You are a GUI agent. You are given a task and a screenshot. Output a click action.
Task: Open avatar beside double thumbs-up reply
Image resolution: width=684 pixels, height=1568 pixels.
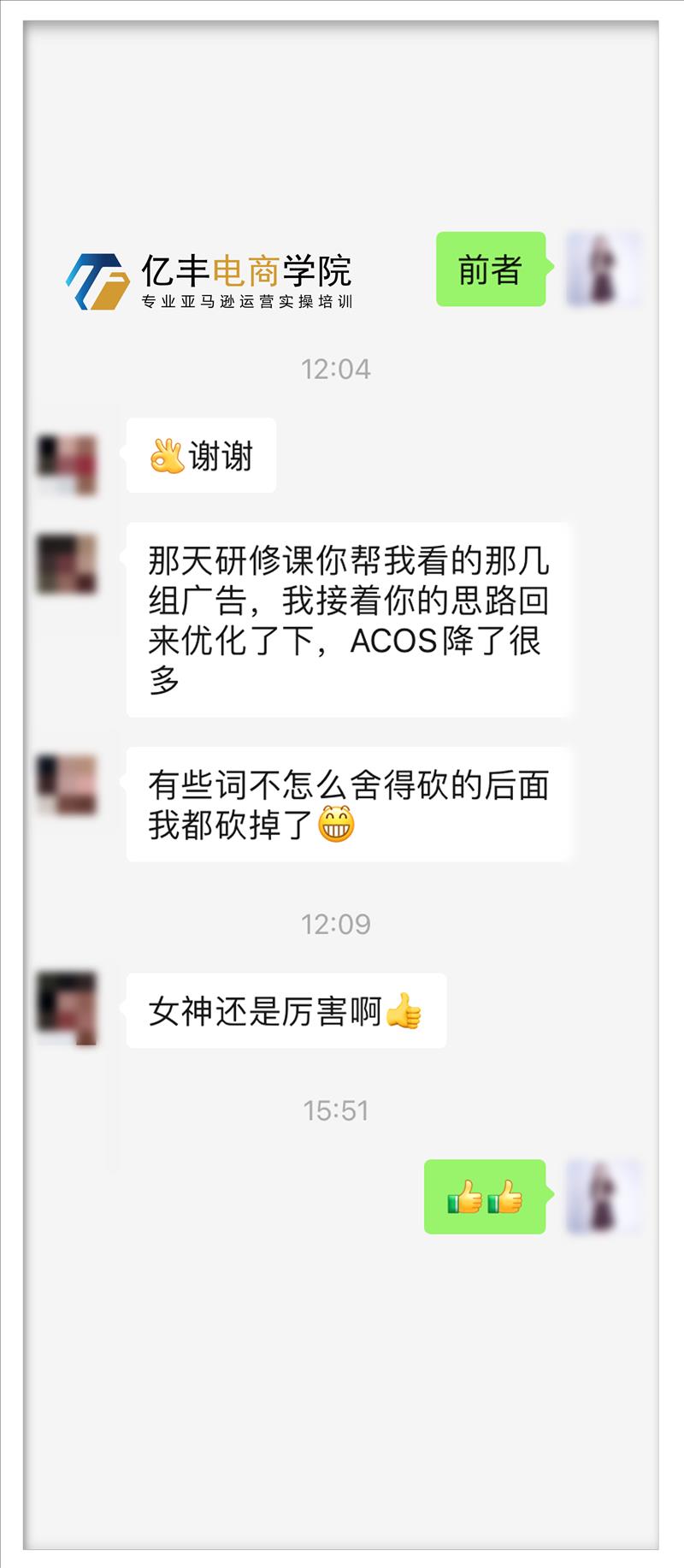point(604,1197)
